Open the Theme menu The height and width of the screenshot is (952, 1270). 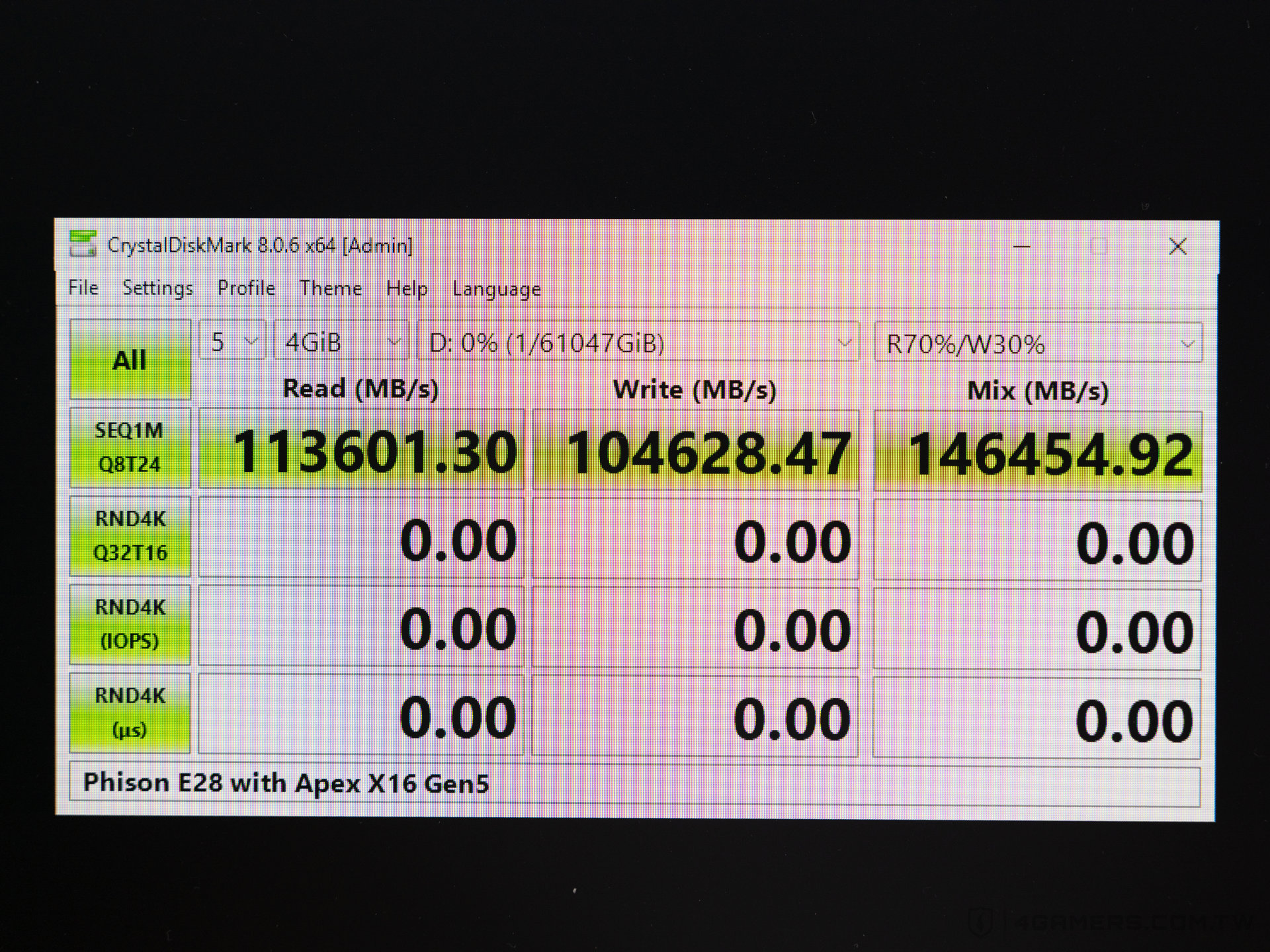coord(331,288)
